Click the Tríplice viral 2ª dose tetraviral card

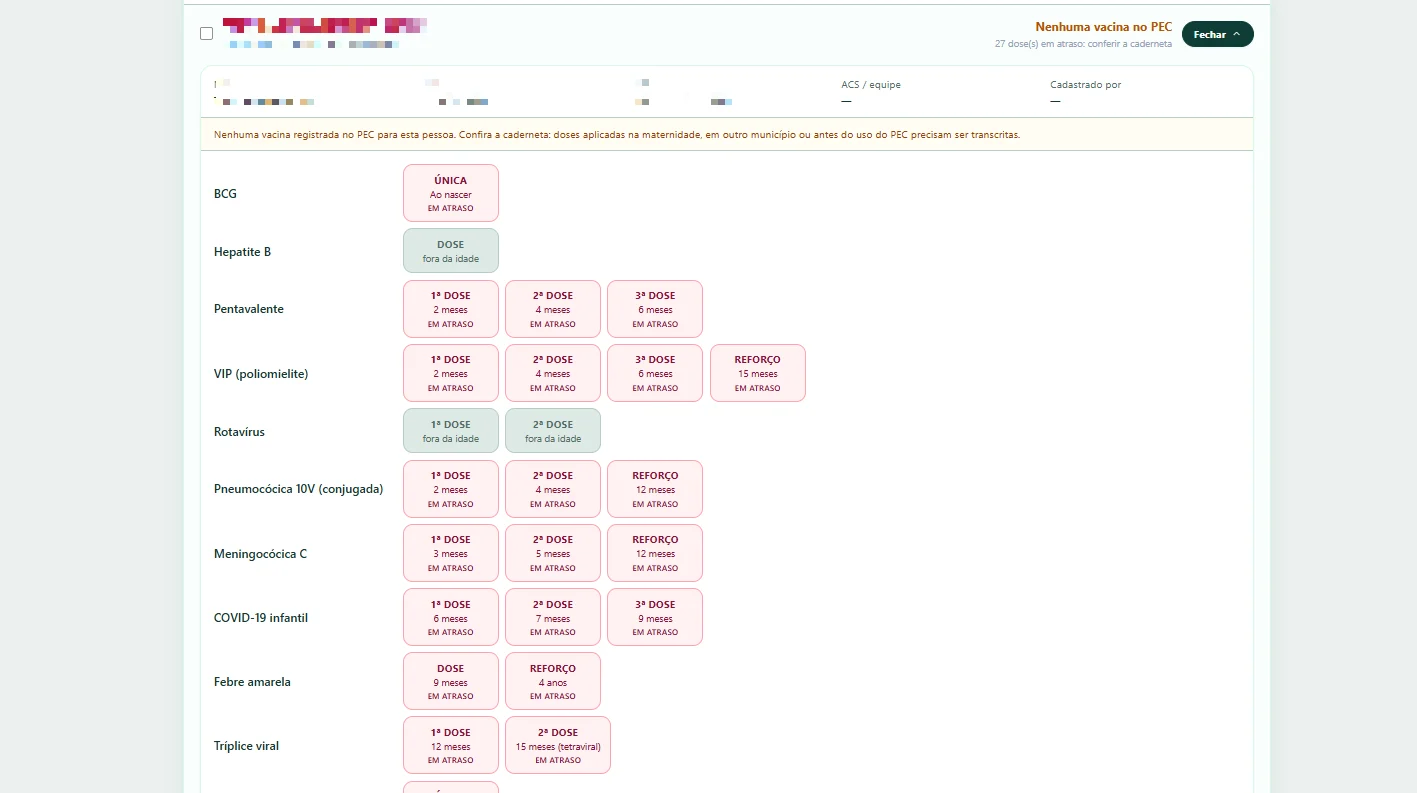[558, 745]
